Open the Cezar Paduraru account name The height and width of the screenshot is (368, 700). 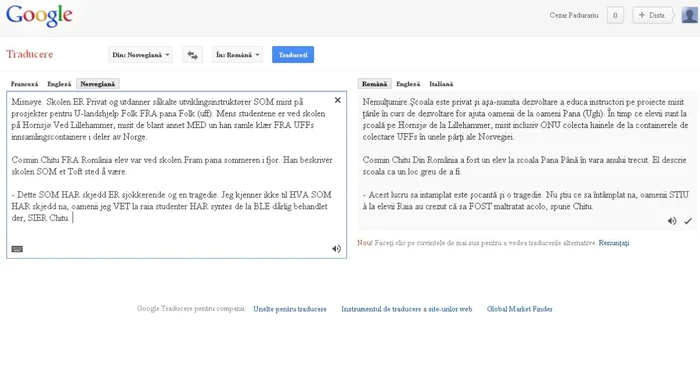(x=574, y=15)
